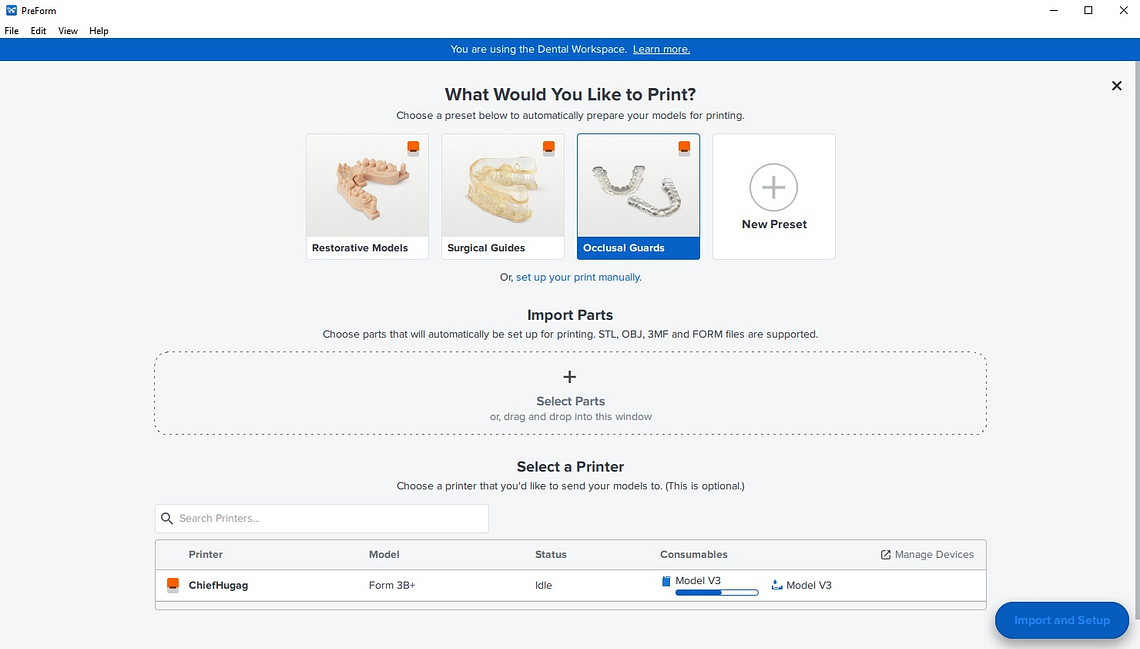Click the blue resin cartridge icon
Viewport: 1140px width, 649px height.
tap(666, 581)
